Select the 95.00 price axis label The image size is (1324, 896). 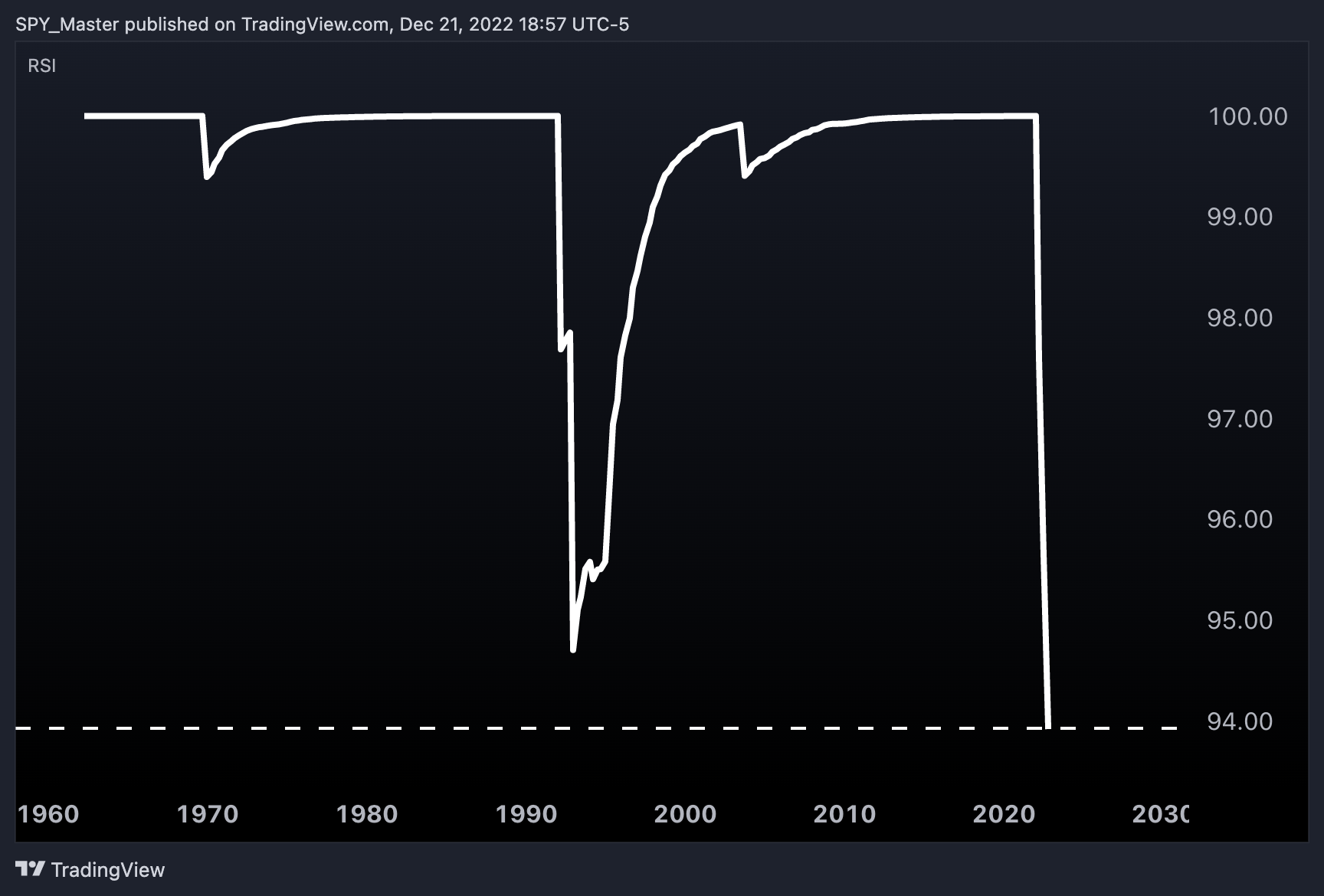click(1240, 620)
